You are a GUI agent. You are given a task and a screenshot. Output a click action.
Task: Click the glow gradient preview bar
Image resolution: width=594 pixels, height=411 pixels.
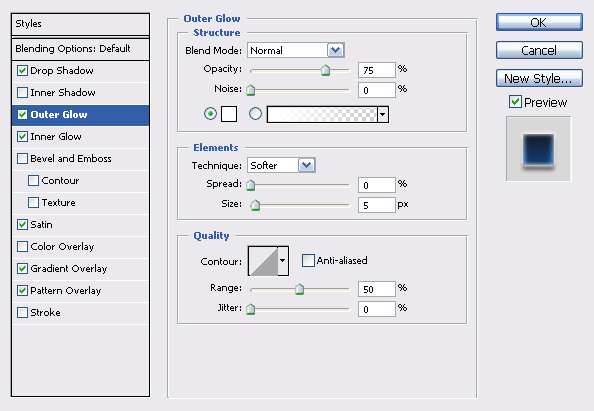pyautogui.click(x=322, y=114)
